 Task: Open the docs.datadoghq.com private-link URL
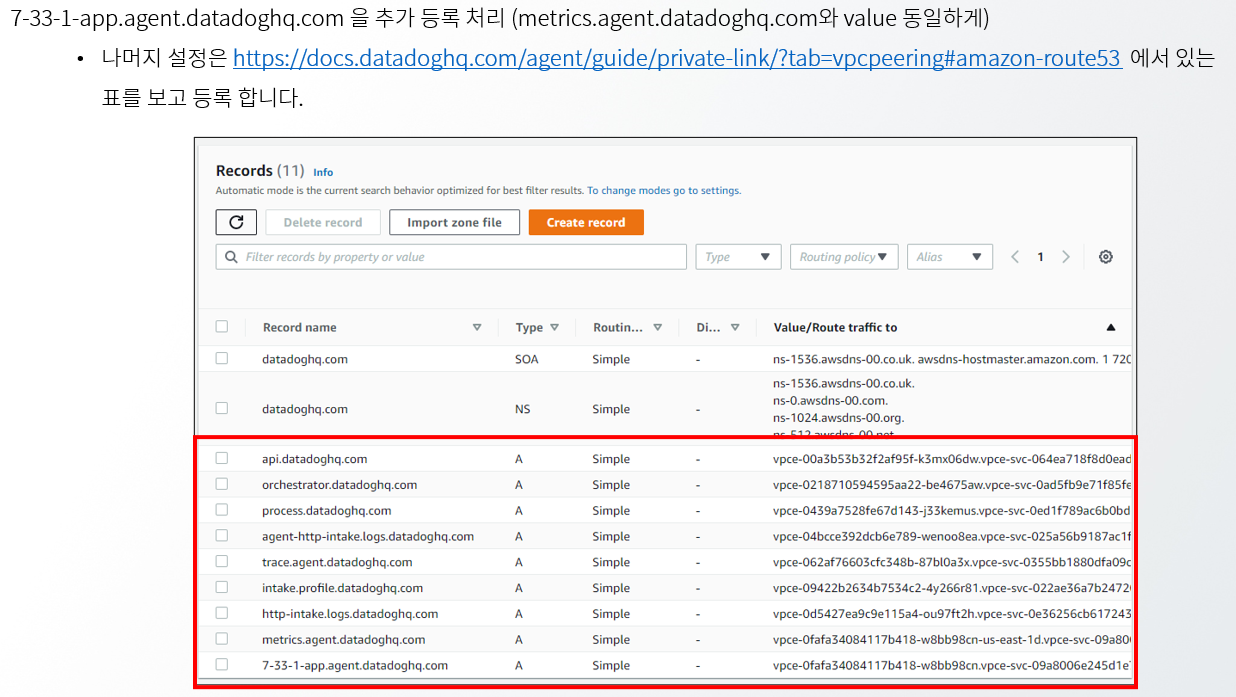pos(677,58)
